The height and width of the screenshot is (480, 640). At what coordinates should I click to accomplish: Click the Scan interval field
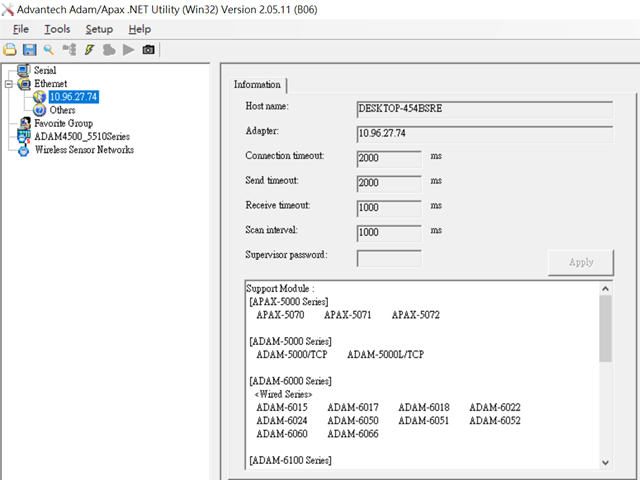pos(389,233)
